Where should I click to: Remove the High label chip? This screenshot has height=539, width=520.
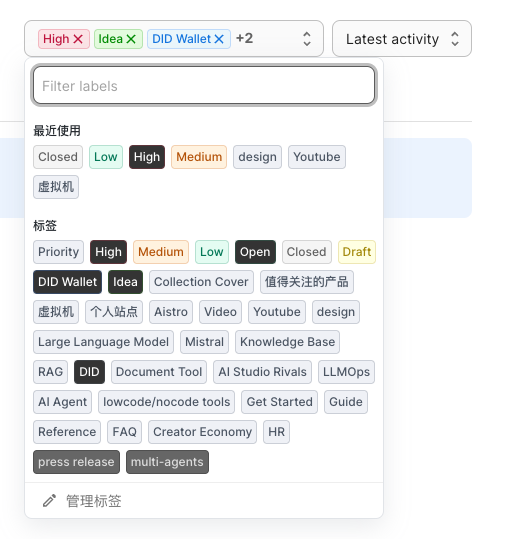[x=78, y=39]
